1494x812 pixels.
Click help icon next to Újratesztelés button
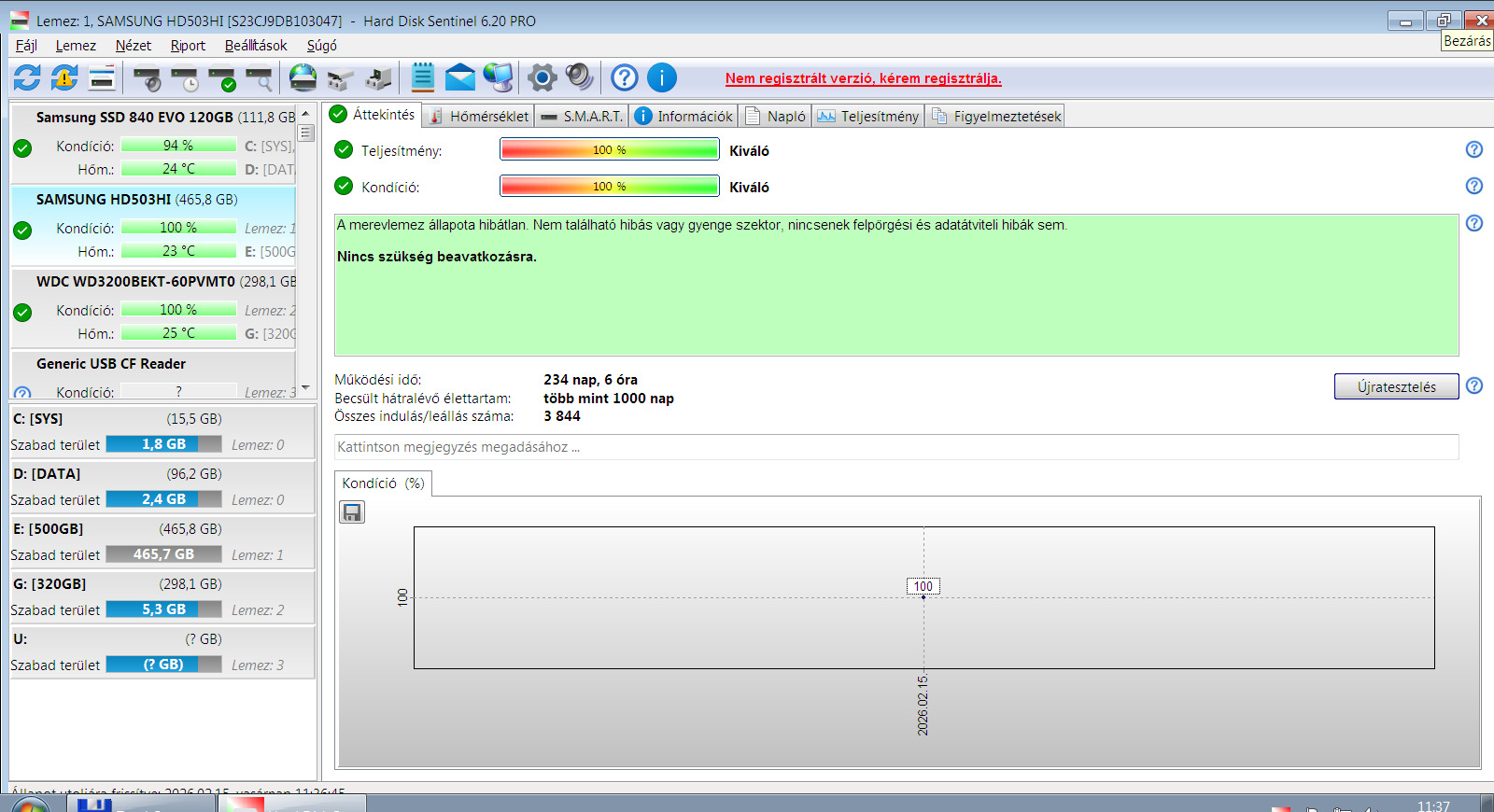[1474, 385]
